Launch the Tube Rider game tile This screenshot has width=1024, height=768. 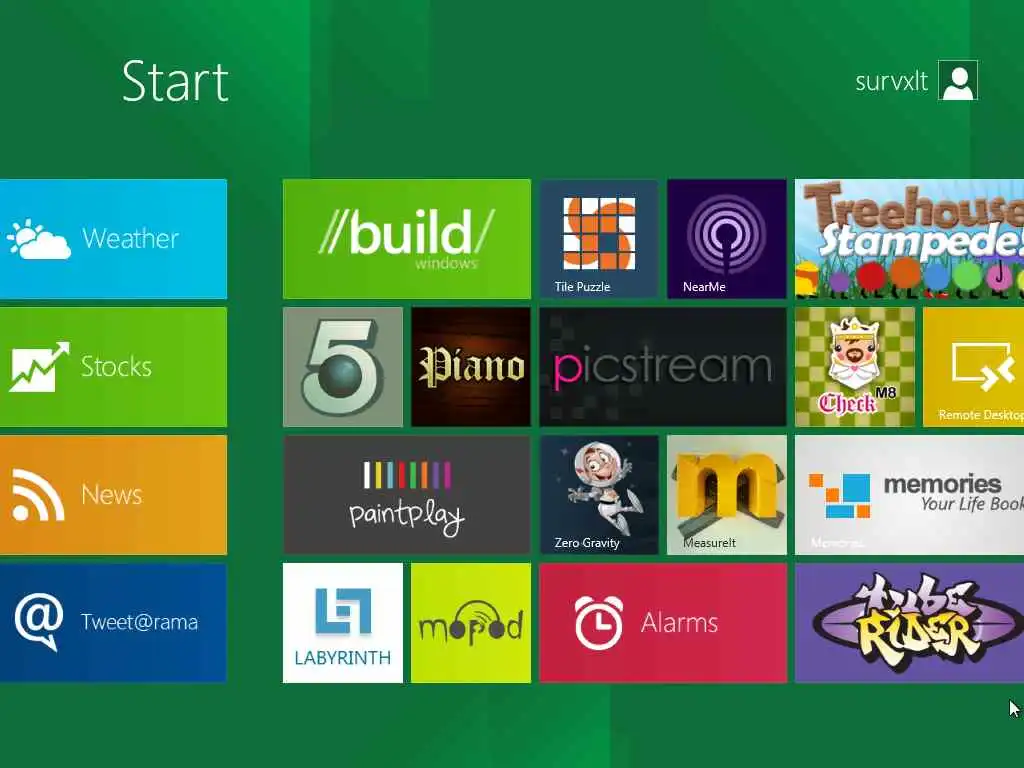pyautogui.click(x=909, y=623)
